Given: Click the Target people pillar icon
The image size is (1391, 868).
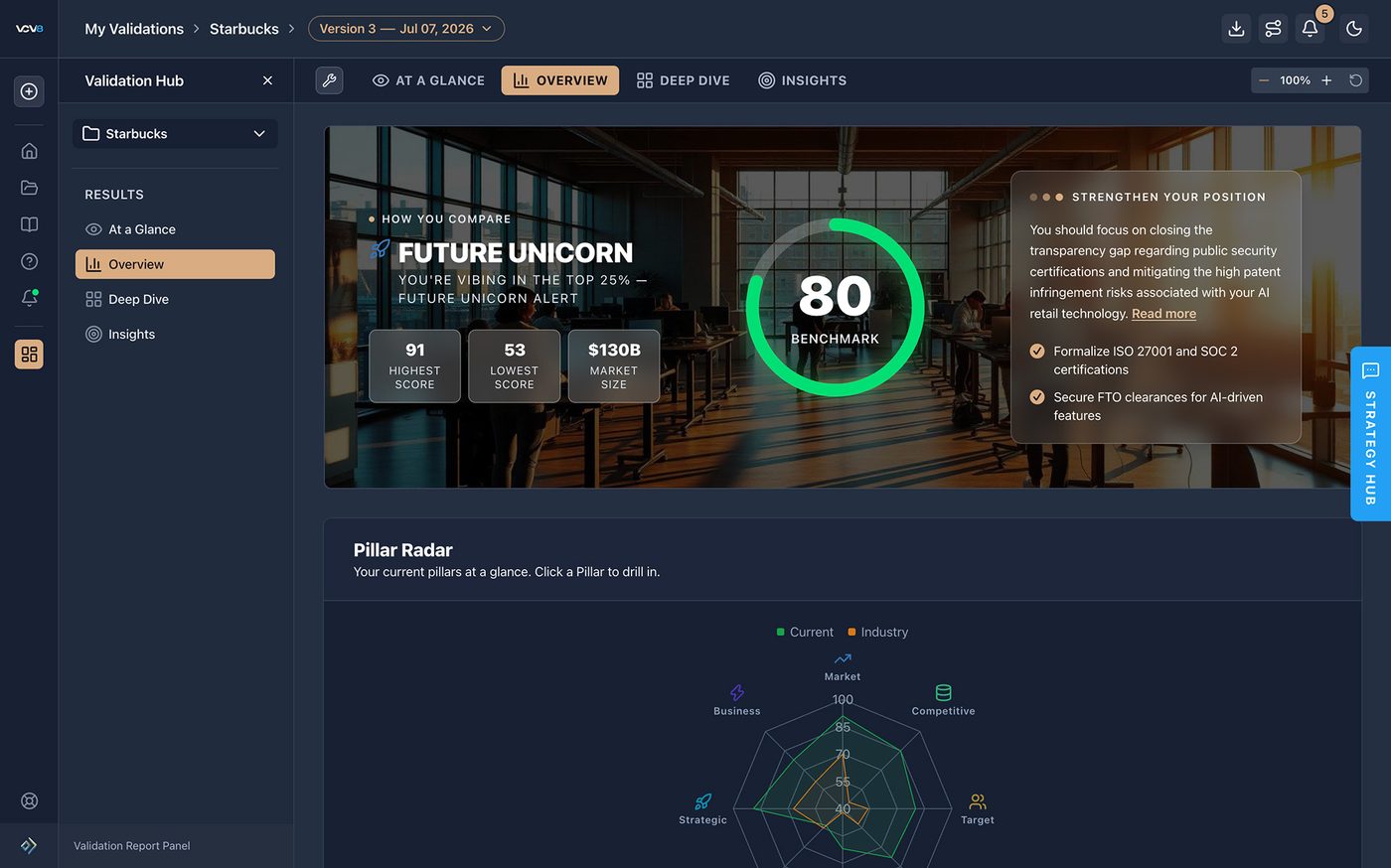Looking at the screenshot, I should (x=978, y=801).
